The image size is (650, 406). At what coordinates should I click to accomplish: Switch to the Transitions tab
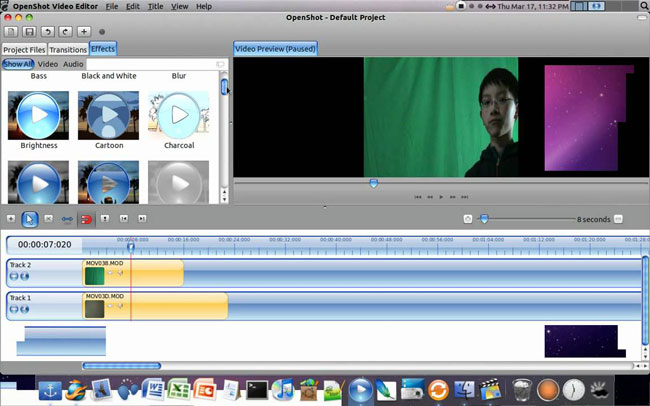tap(68, 49)
